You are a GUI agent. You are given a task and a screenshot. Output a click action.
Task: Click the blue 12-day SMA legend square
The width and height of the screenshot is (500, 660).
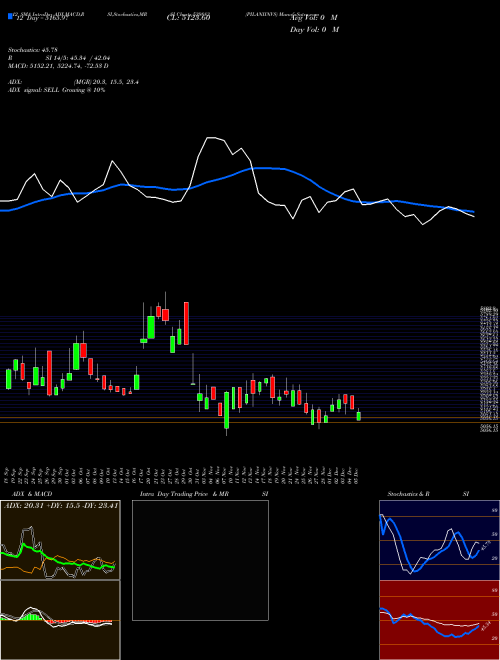coord(10,17)
